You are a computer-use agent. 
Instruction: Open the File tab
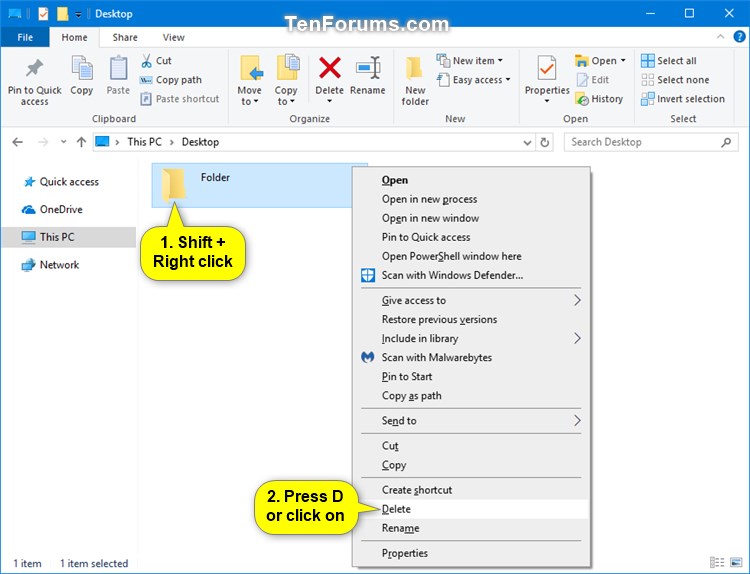(x=25, y=37)
